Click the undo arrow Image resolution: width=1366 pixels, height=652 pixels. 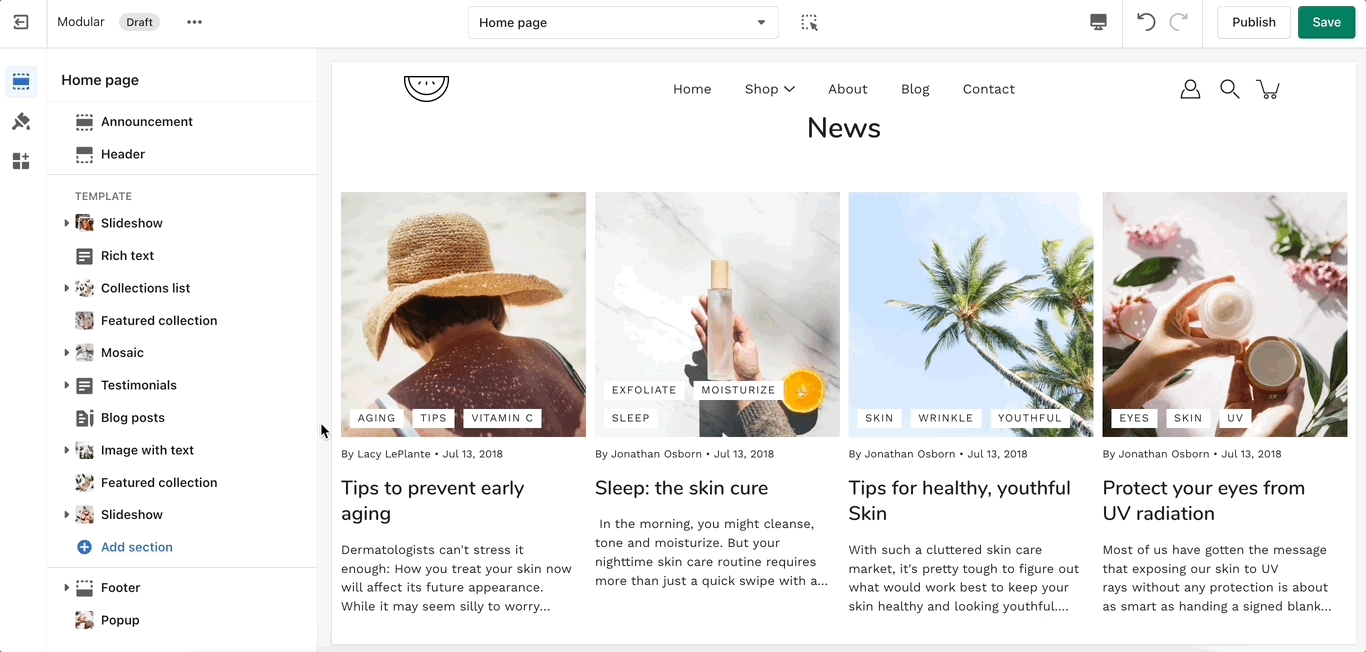(x=1146, y=22)
